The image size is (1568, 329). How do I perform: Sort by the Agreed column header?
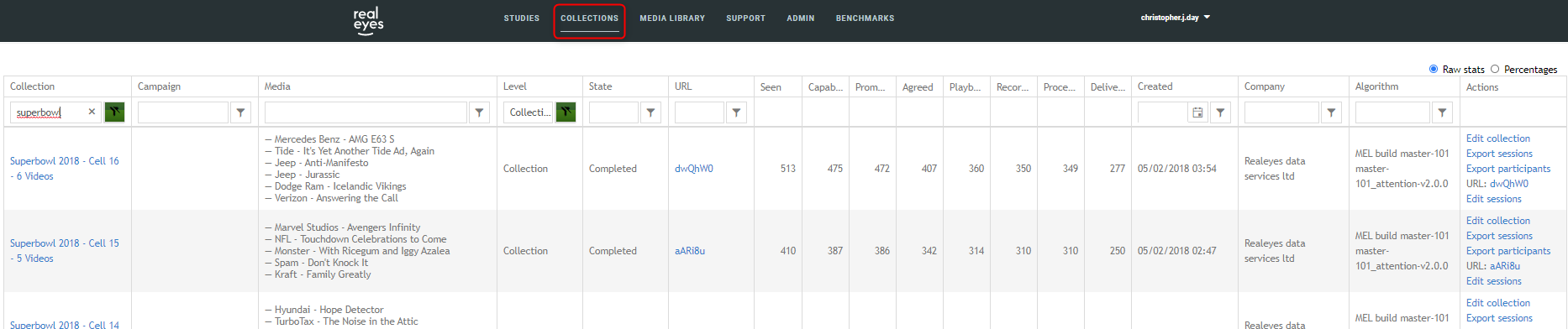tap(918, 86)
